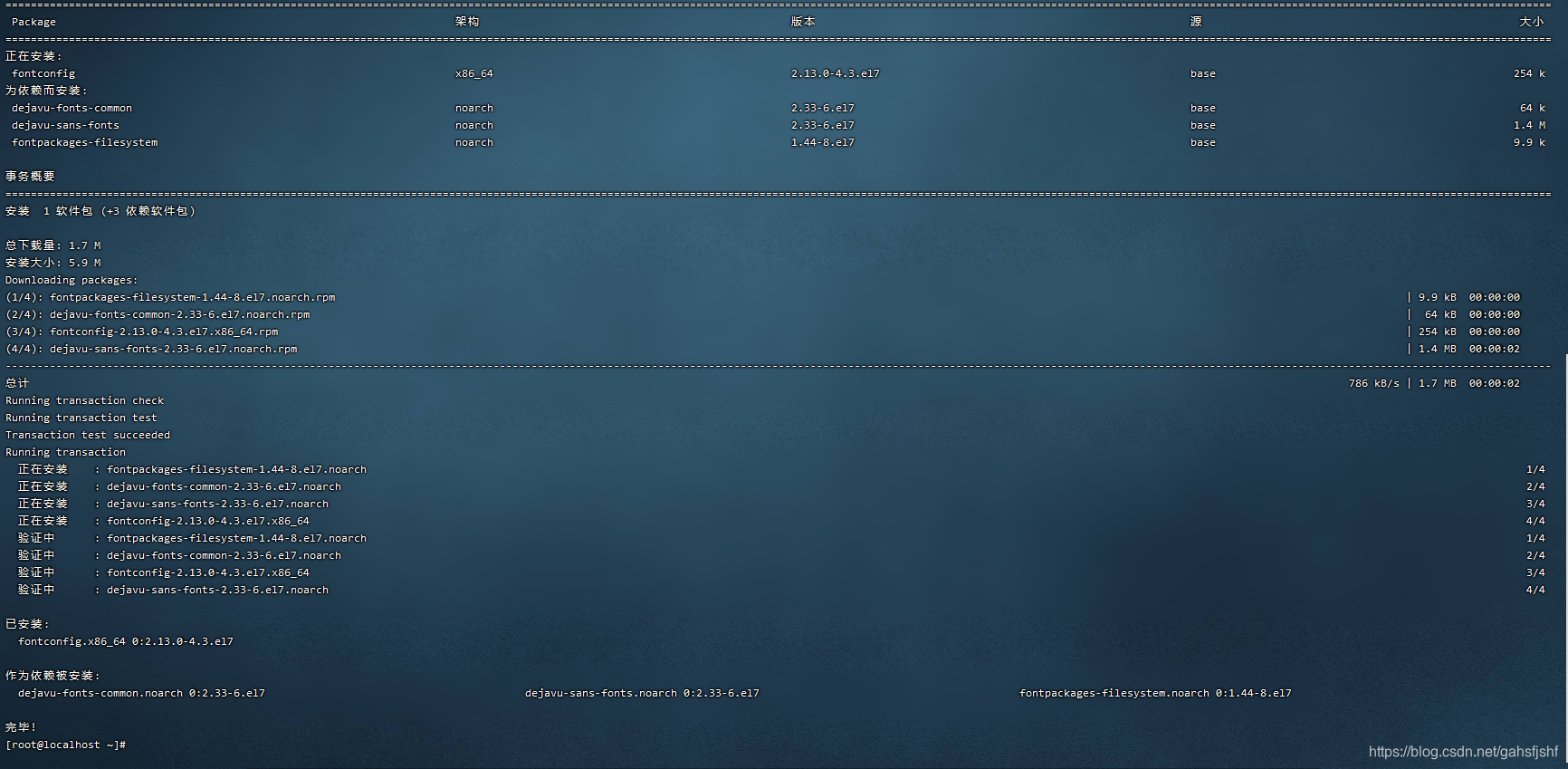Viewport: 1568px width, 769px height.
Task: Click the '版本' column header
Action: 803,22
